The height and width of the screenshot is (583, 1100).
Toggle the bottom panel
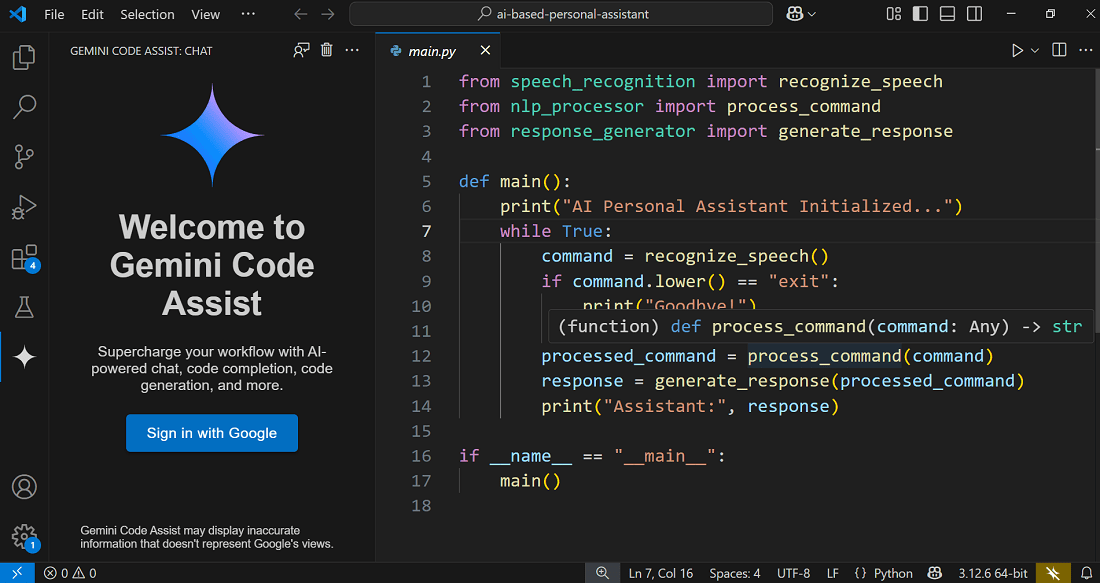point(947,14)
